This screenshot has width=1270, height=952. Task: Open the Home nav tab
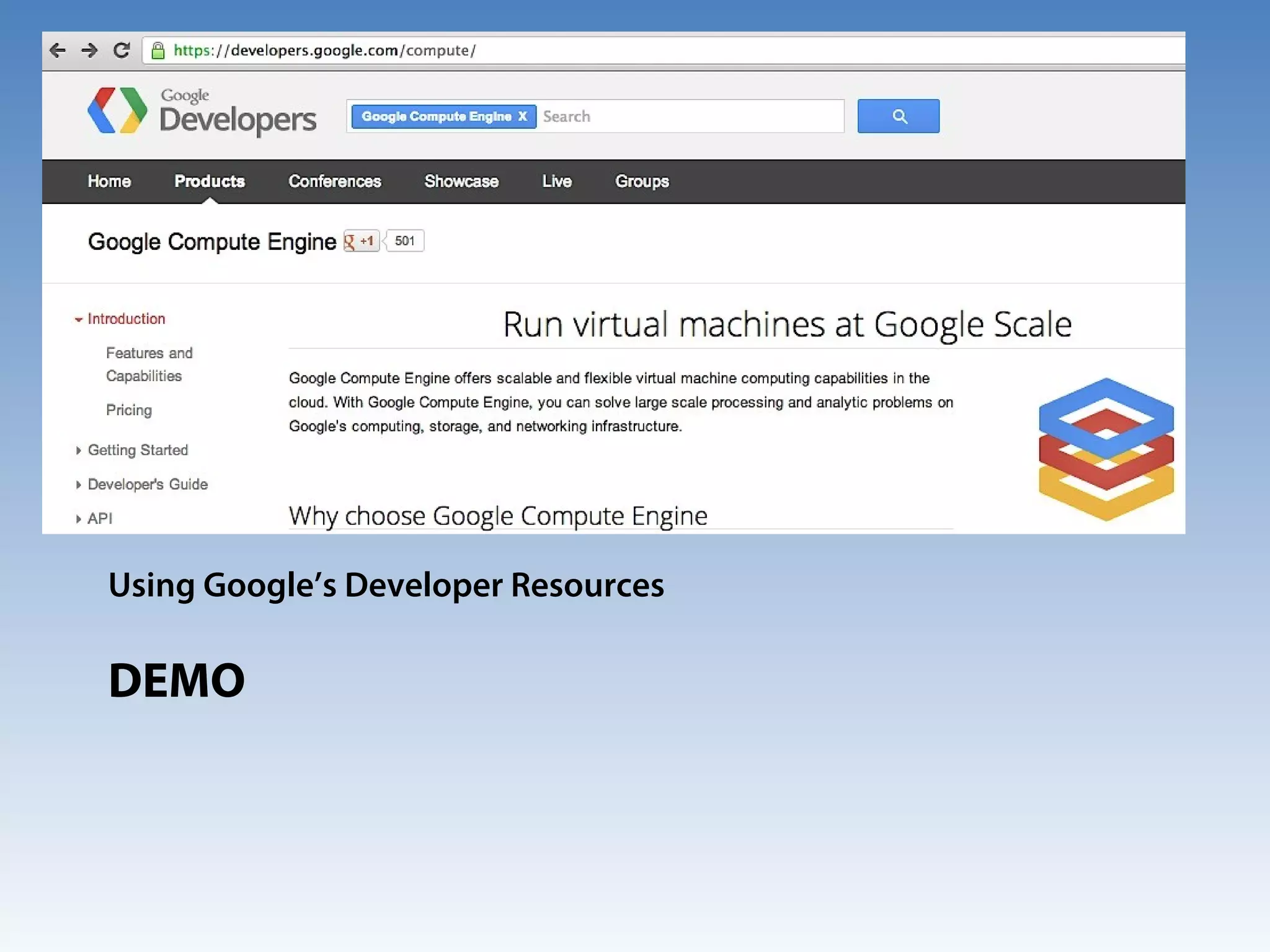pyautogui.click(x=109, y=181)
